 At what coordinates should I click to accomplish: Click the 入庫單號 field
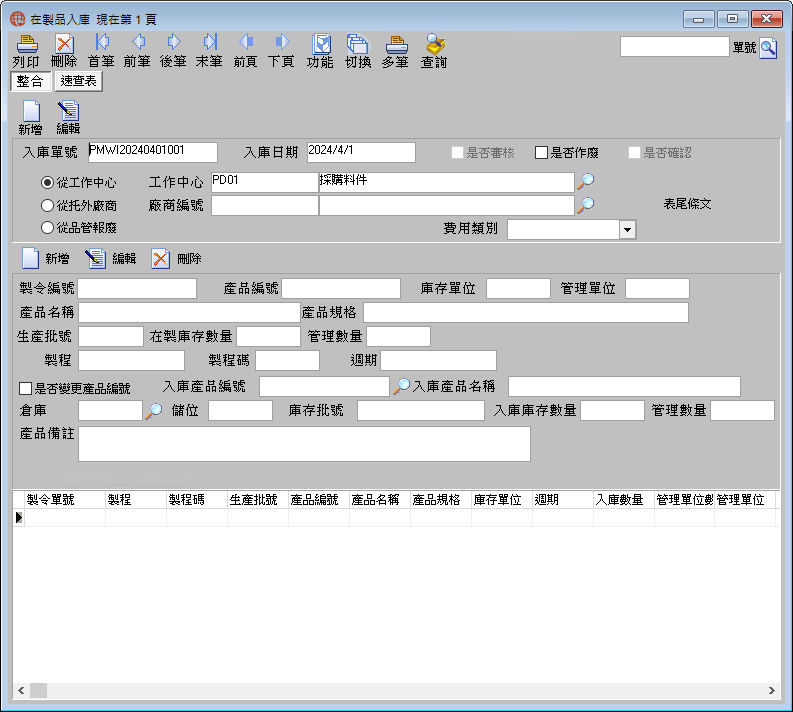click(153, 152)
